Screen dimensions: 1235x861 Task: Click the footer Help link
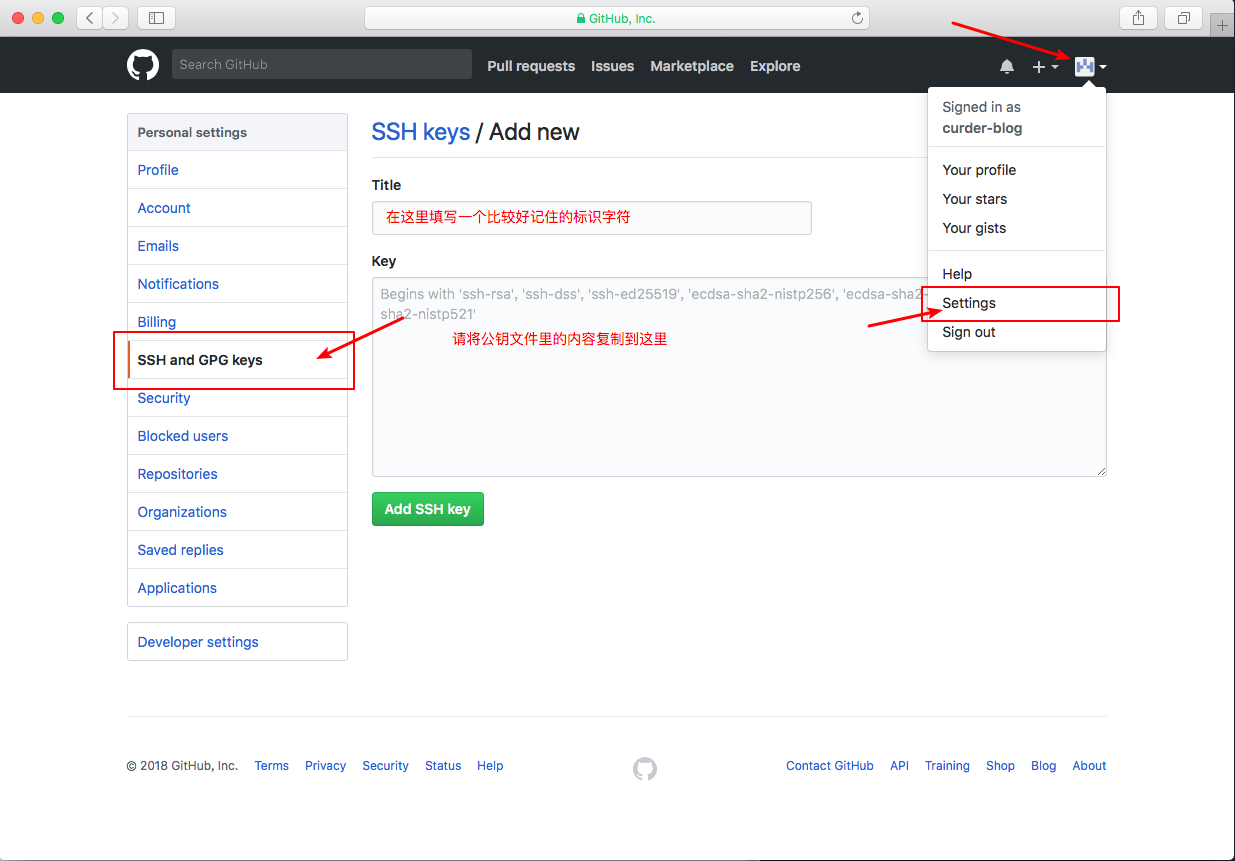click(x=490, y=766)
